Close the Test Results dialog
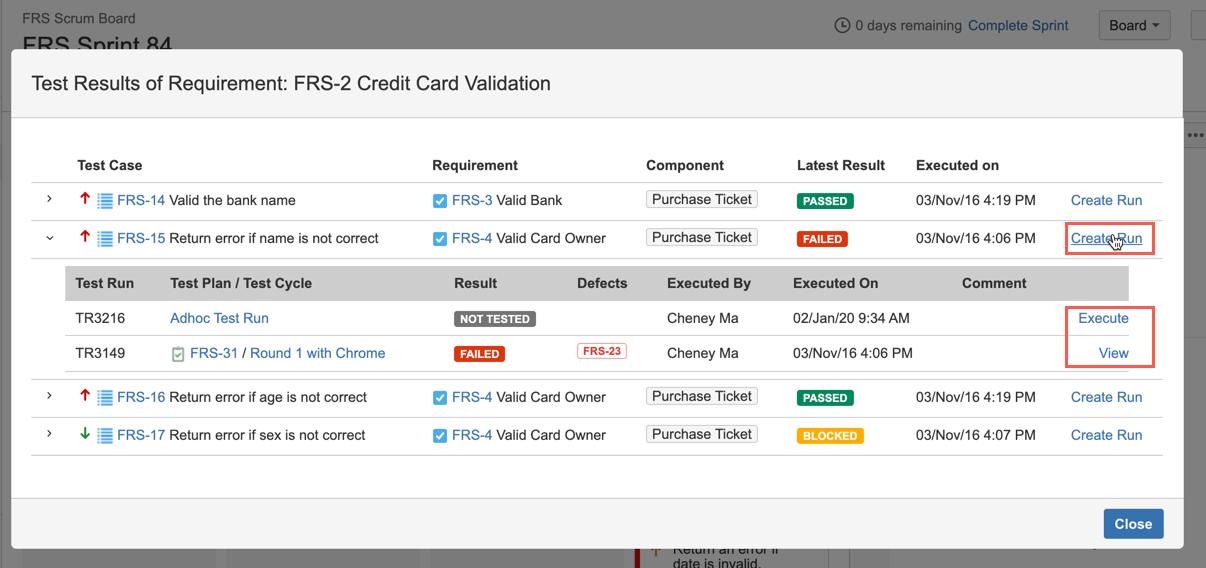 [1133, 524]
